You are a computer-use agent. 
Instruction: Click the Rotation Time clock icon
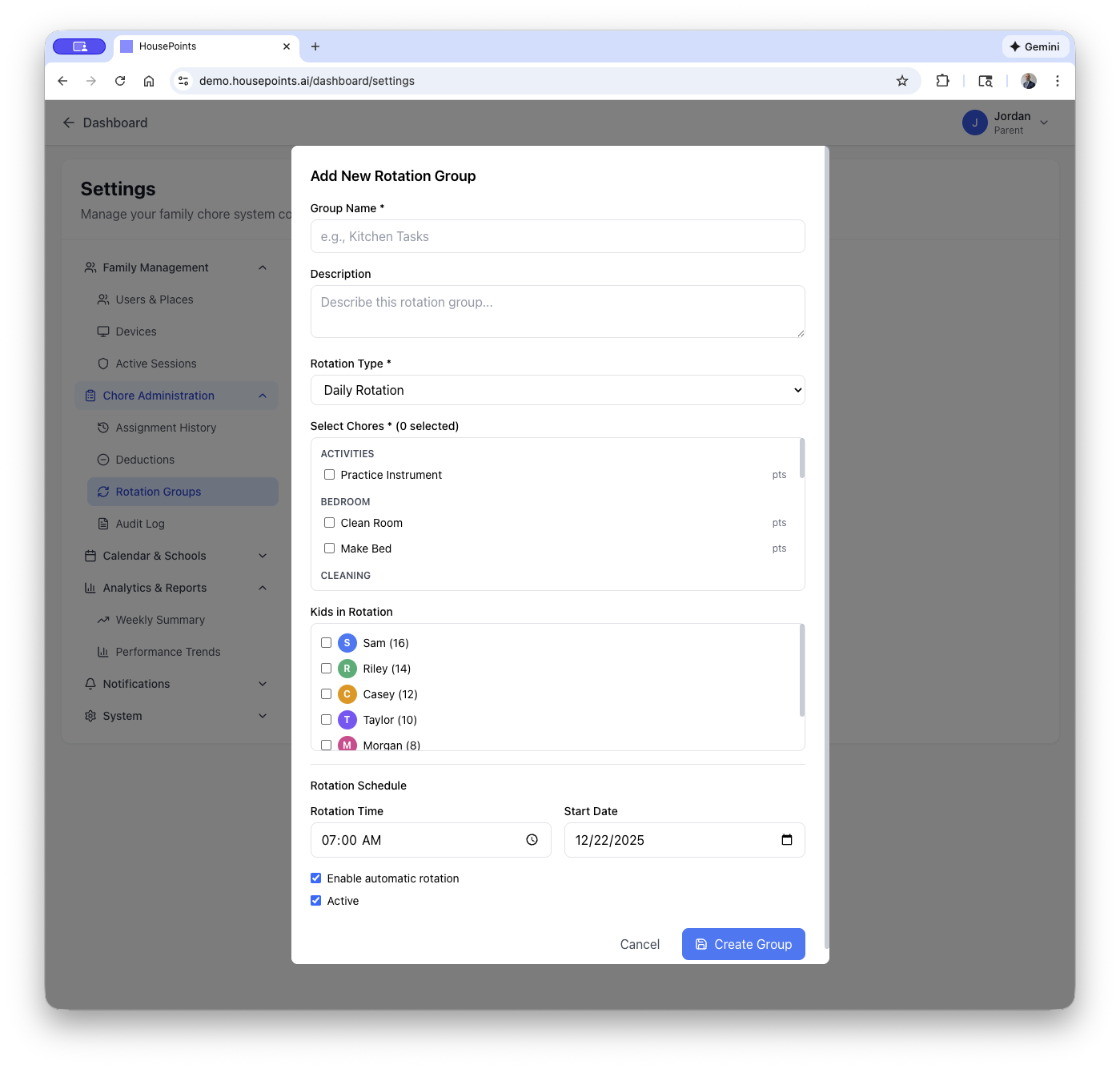tap(532, 840)
